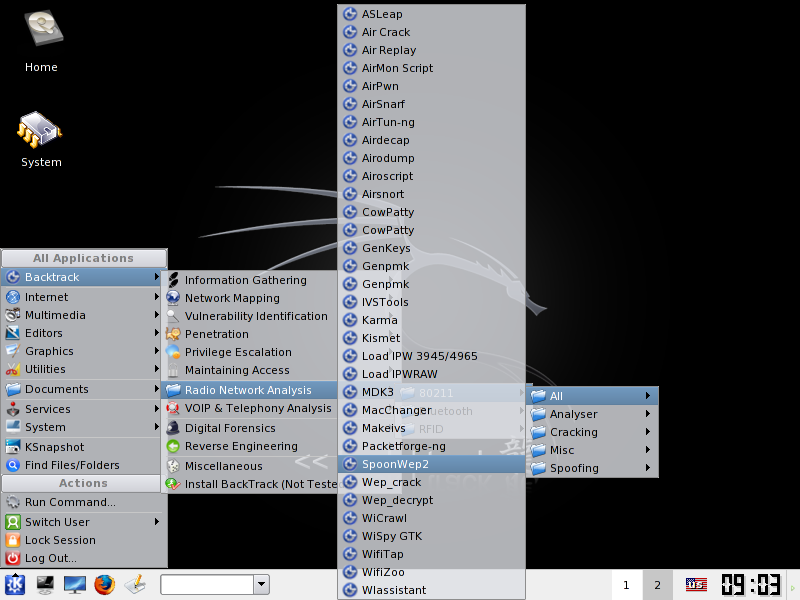
Task: Switch to virtual desktop 1
Action: [626, 585]
